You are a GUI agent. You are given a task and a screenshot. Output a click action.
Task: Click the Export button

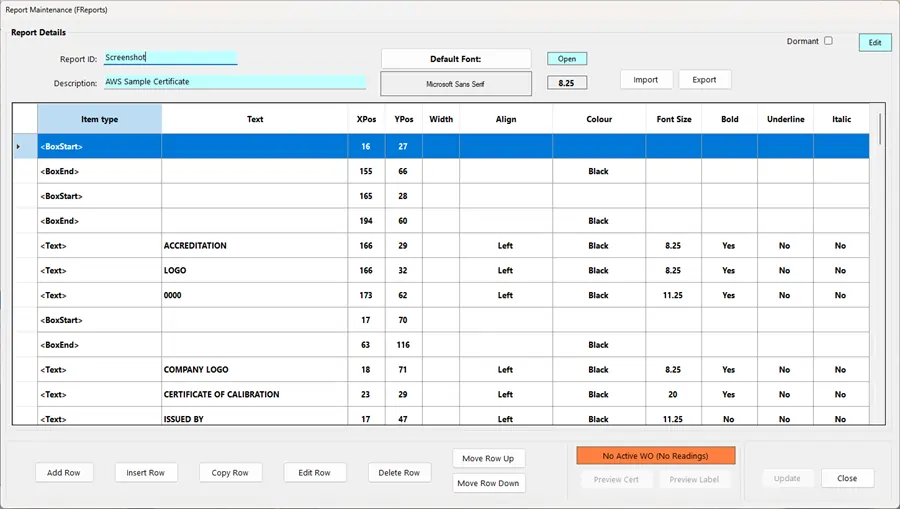[x=704, y=80]
